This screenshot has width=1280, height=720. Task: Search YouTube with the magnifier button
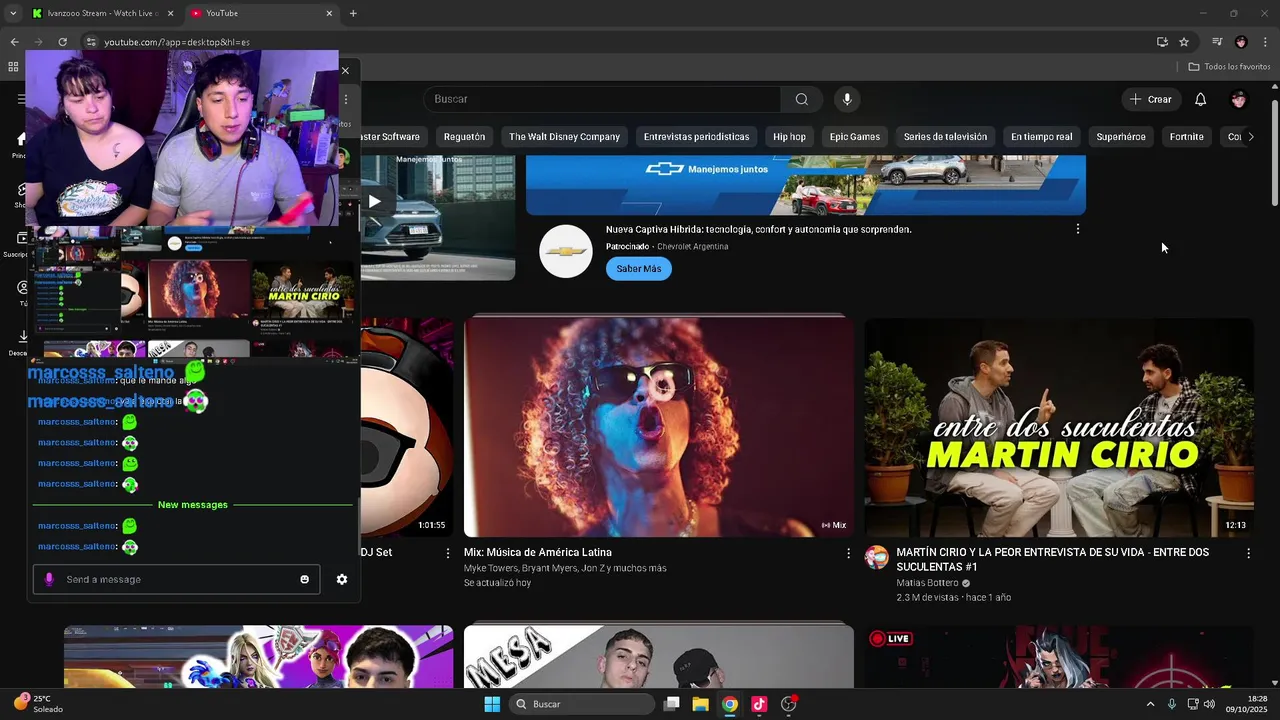pos(801,99)
